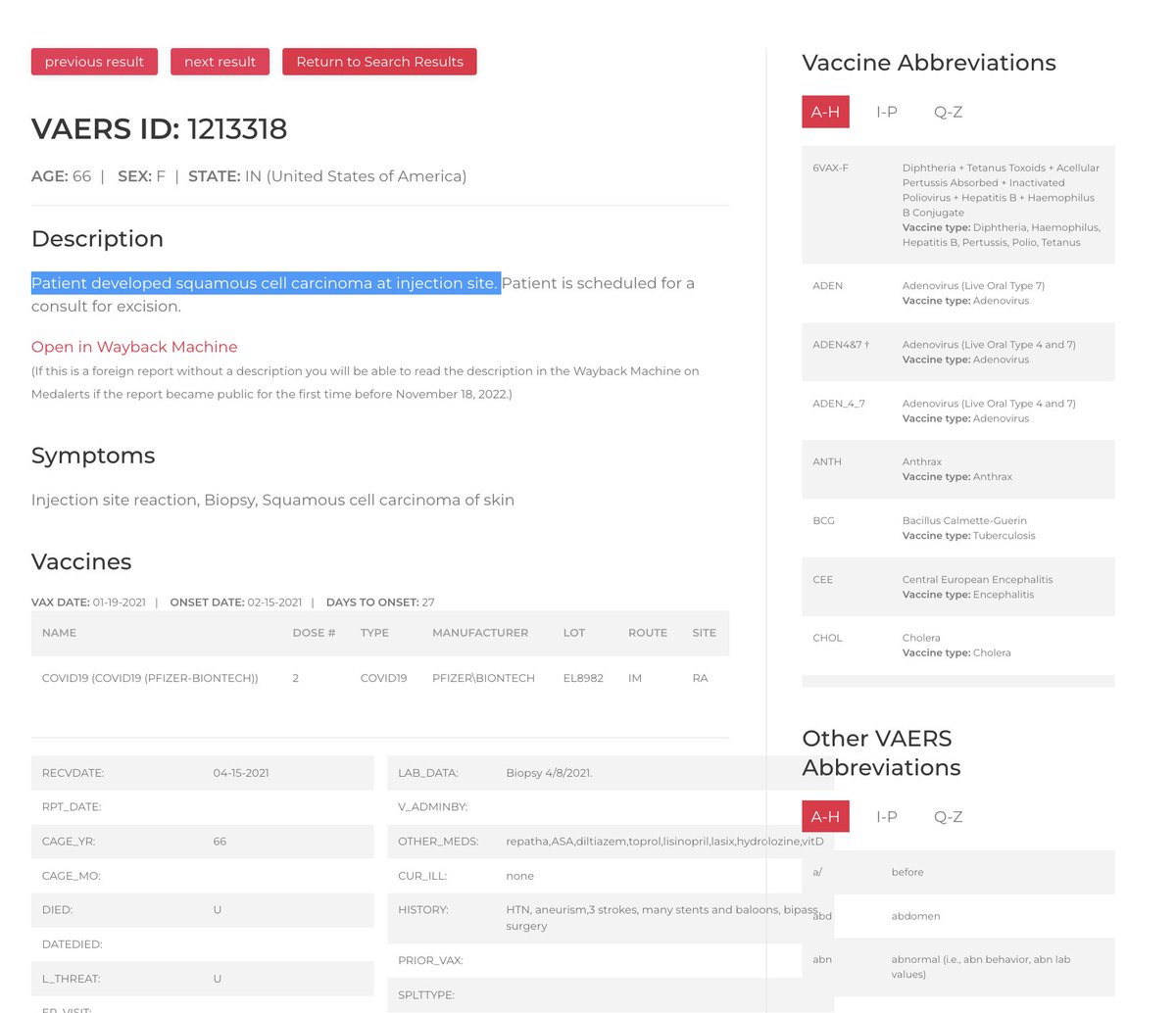Screen dimensions: 1176x1013
Task: Show Q-Z in Other VAERS Abbreviations
Action: point(948,816)
